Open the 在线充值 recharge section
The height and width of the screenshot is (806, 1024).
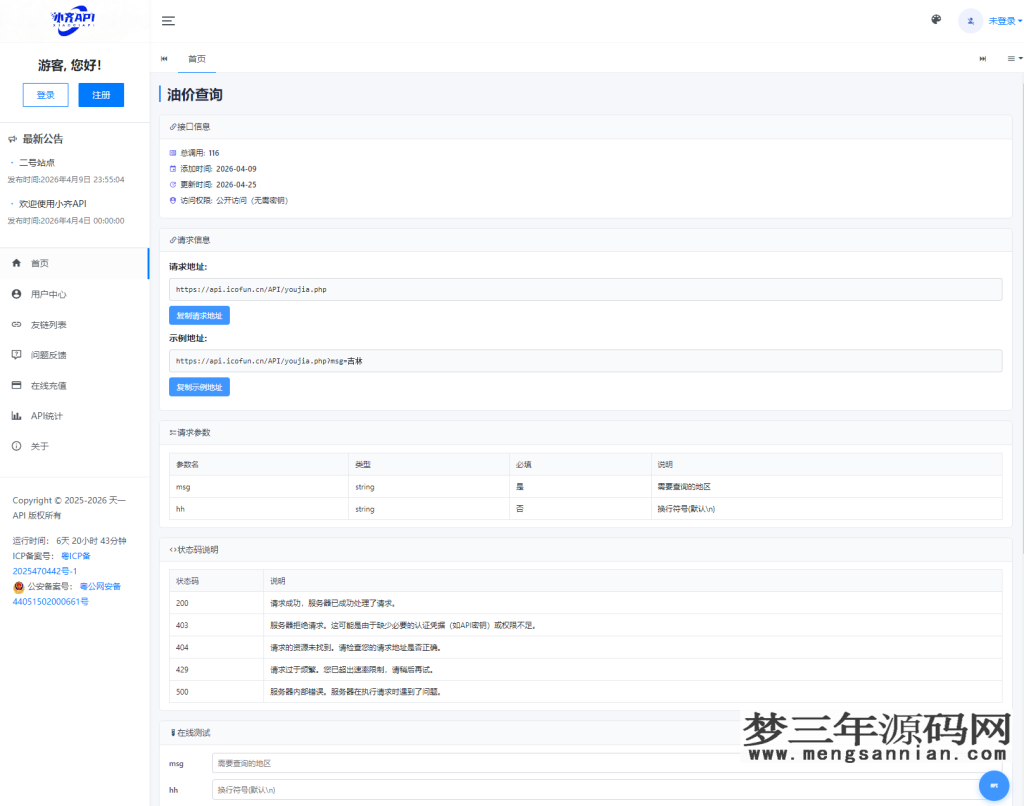click(45, 385)
